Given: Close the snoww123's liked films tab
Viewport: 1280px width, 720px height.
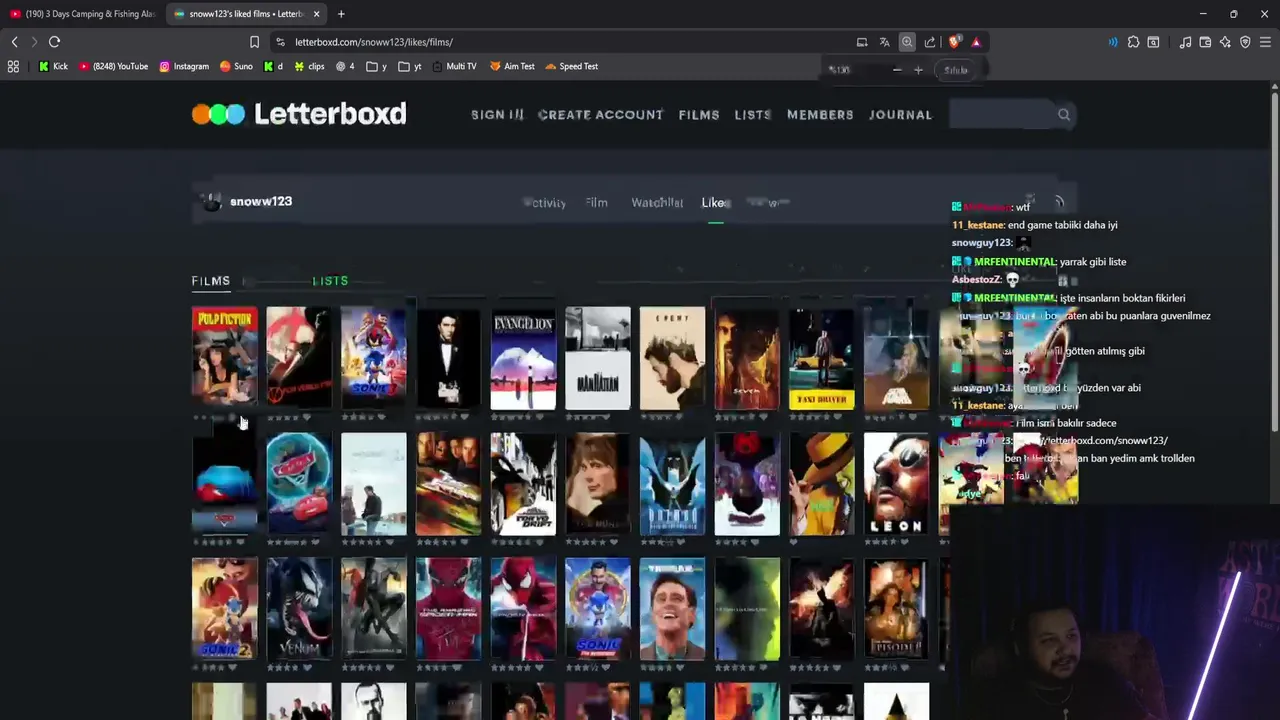Looking at the screenshot, I should coord(316,14).
